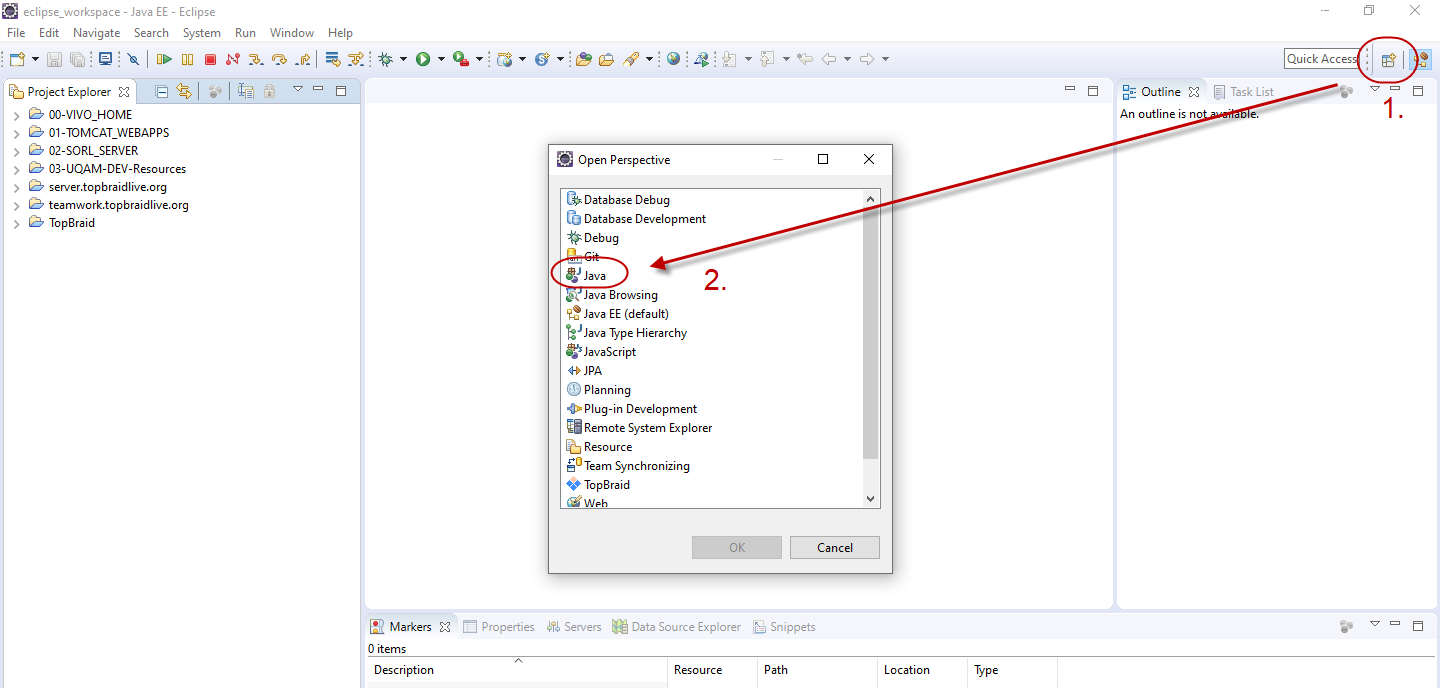Click the Step Over icon
This screenshot has height=688, width=1440.
click(x=279, y=59)
